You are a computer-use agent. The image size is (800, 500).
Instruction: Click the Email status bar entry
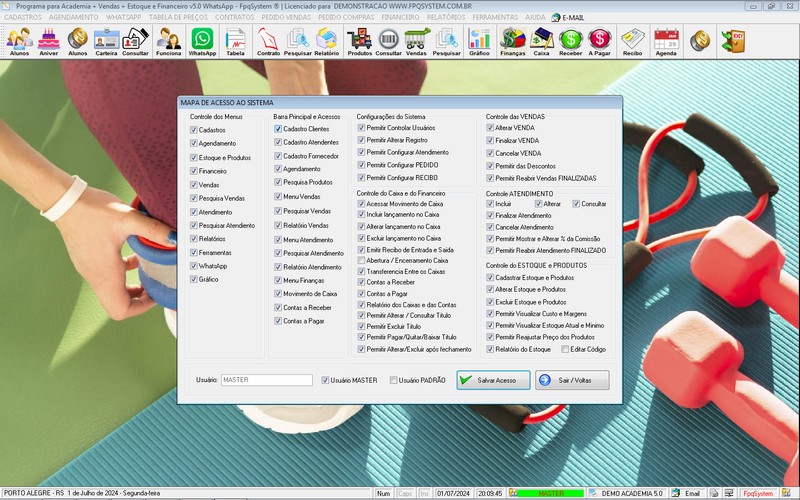[687, 493]
